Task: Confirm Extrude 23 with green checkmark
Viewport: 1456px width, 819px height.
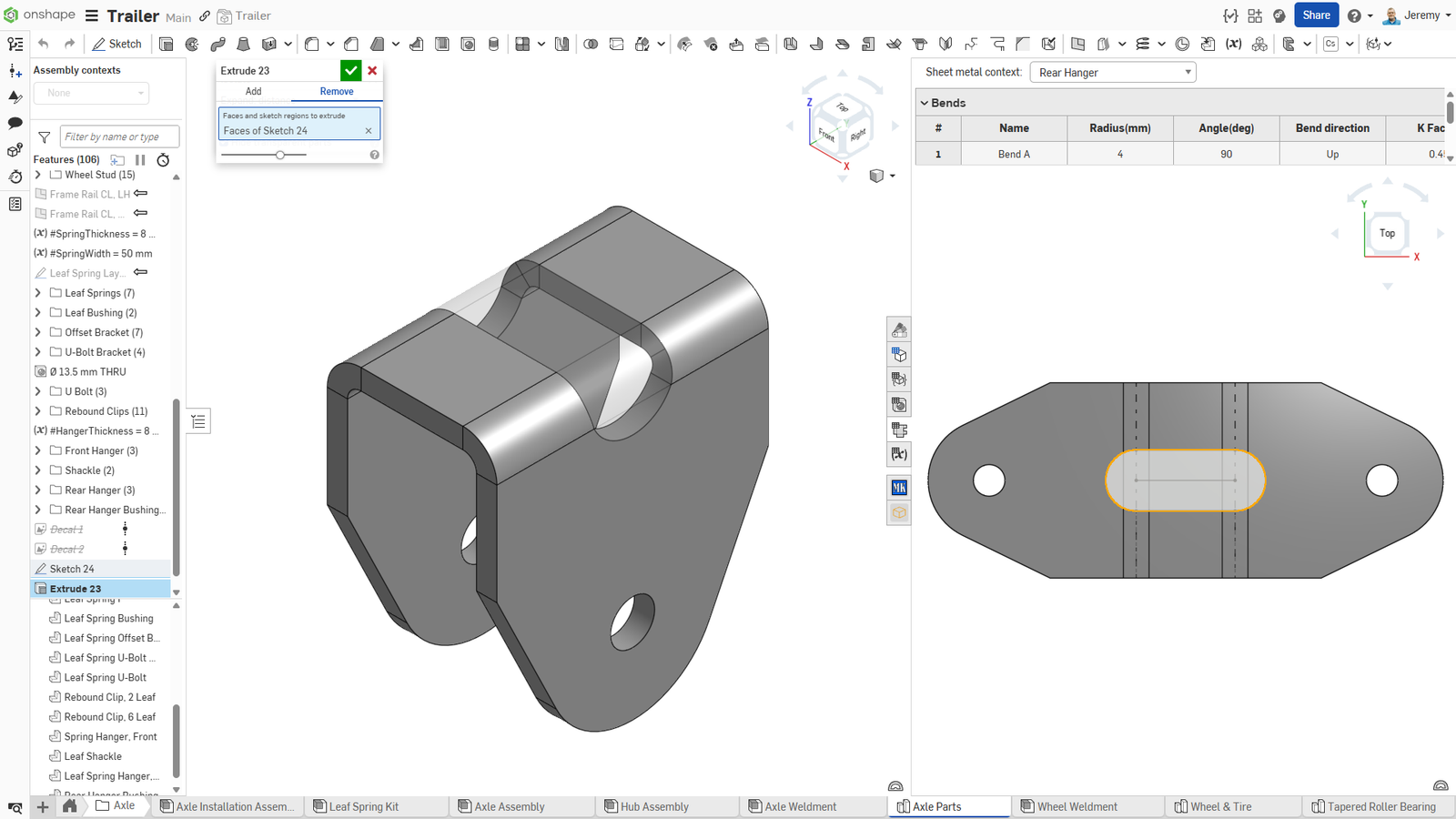Action: (x=350, y=70)
